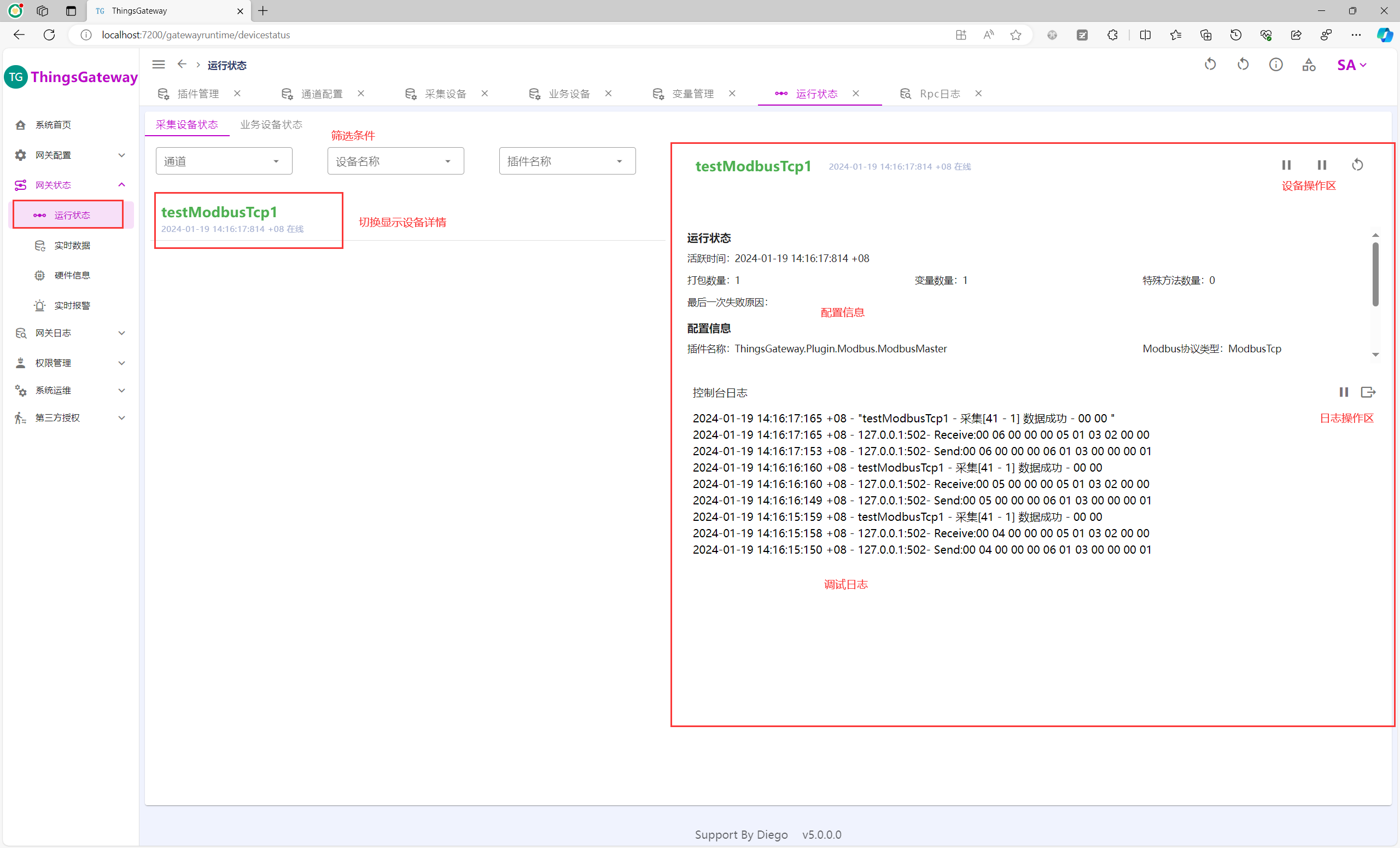Open the SA user menu

[1351, 65]
